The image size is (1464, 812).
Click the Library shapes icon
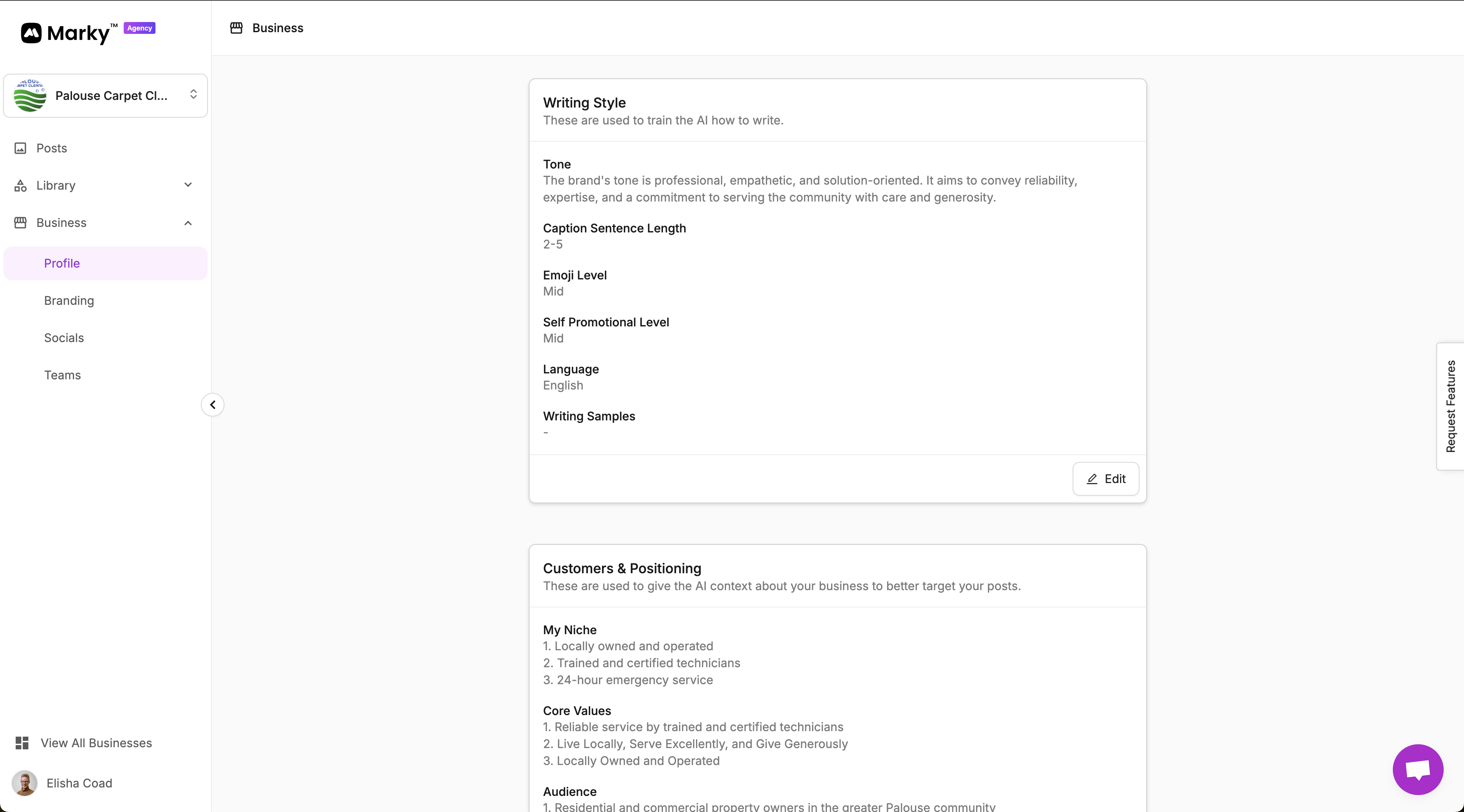pyautogui.click(x=20, y=186)
